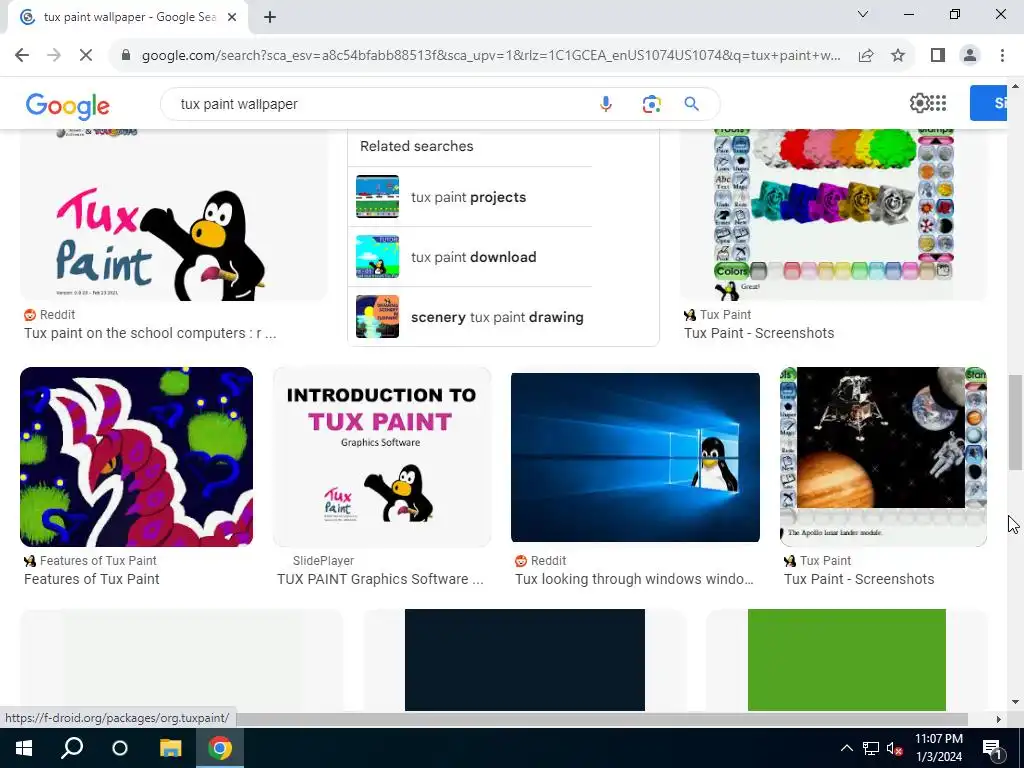Select related search tux paint projects
Viewport: 1024px width, 768px height.
pyautogui.click(x=469, y=197)
